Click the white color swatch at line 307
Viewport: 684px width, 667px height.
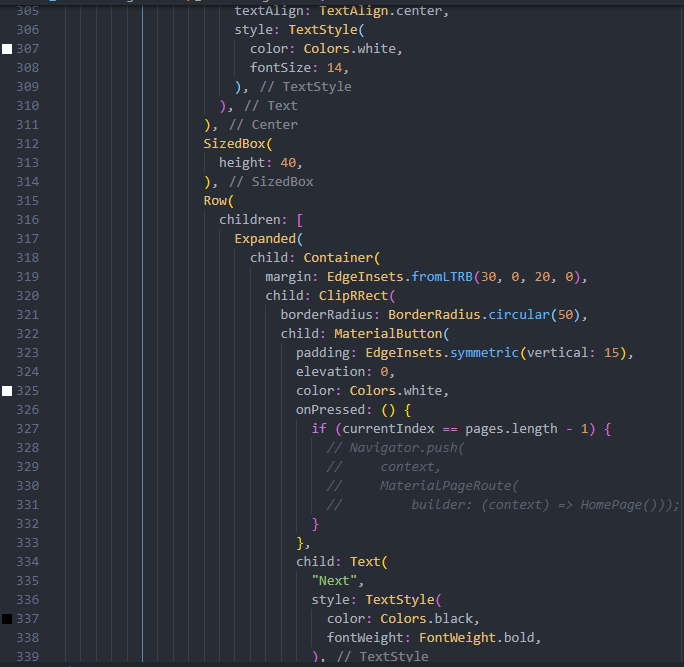[x=8, y=49]
